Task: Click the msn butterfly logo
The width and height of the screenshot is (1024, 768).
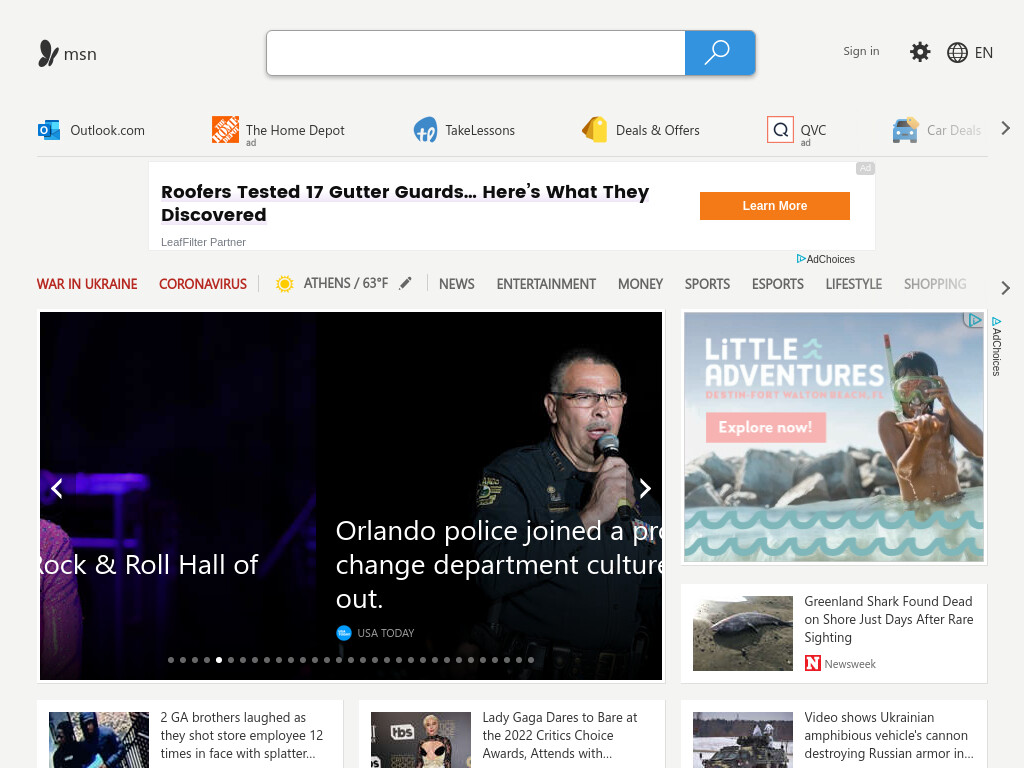Action: 48,54
